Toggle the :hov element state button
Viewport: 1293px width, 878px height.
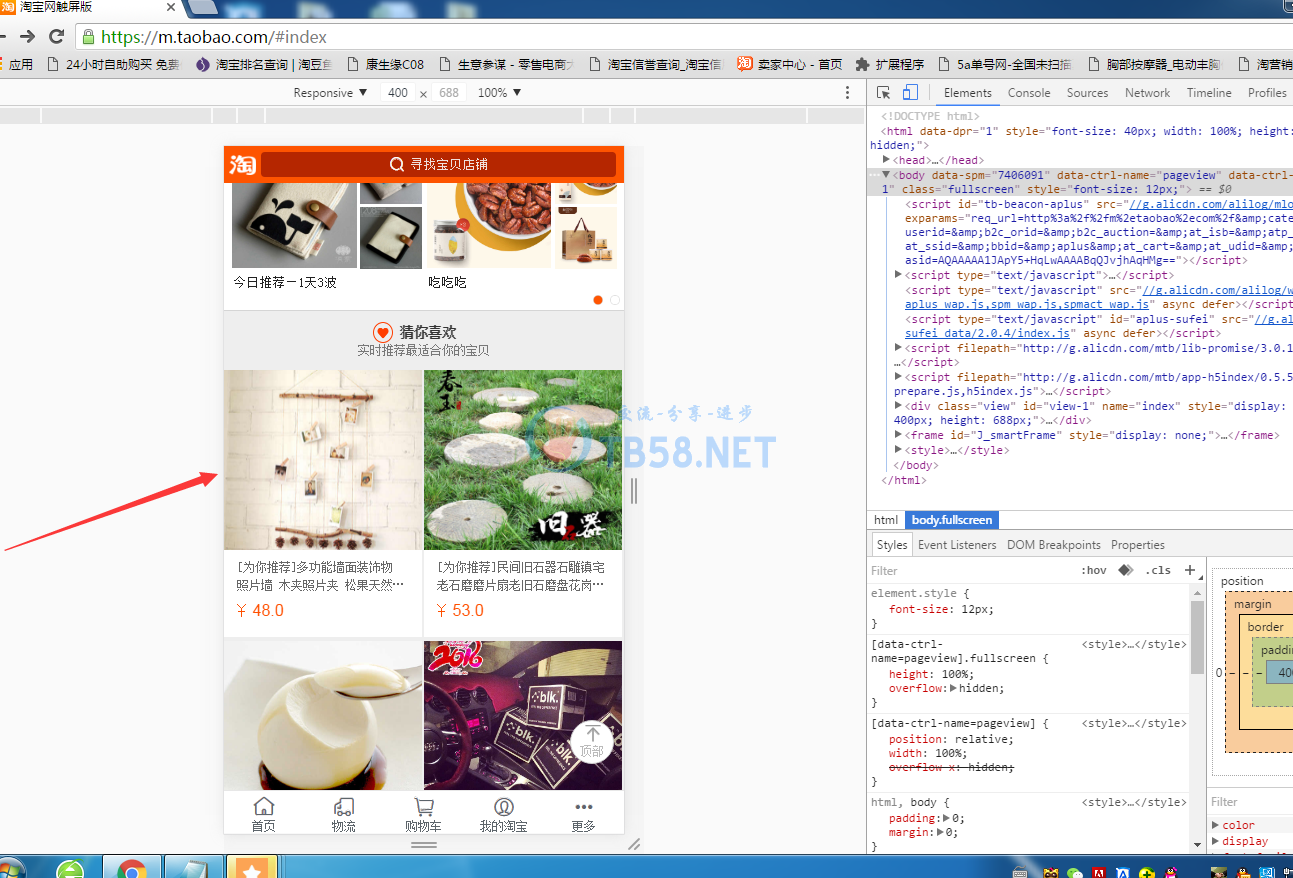point(1094,570)
